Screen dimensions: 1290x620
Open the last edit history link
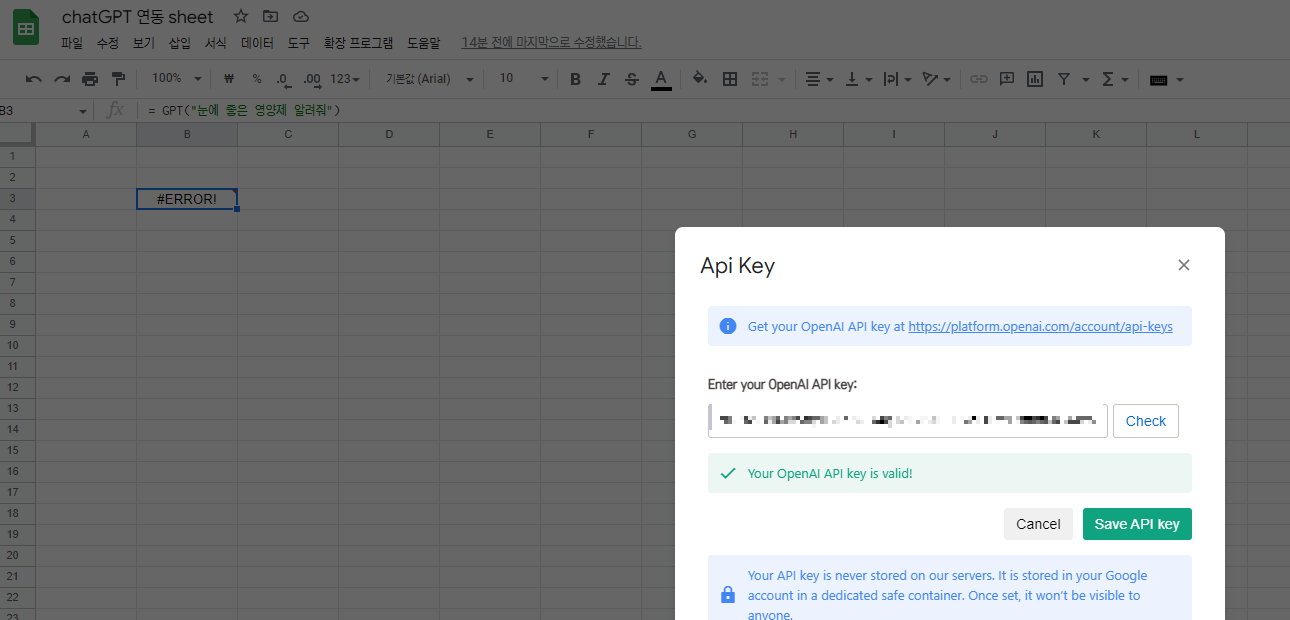[x=551, y=43]
